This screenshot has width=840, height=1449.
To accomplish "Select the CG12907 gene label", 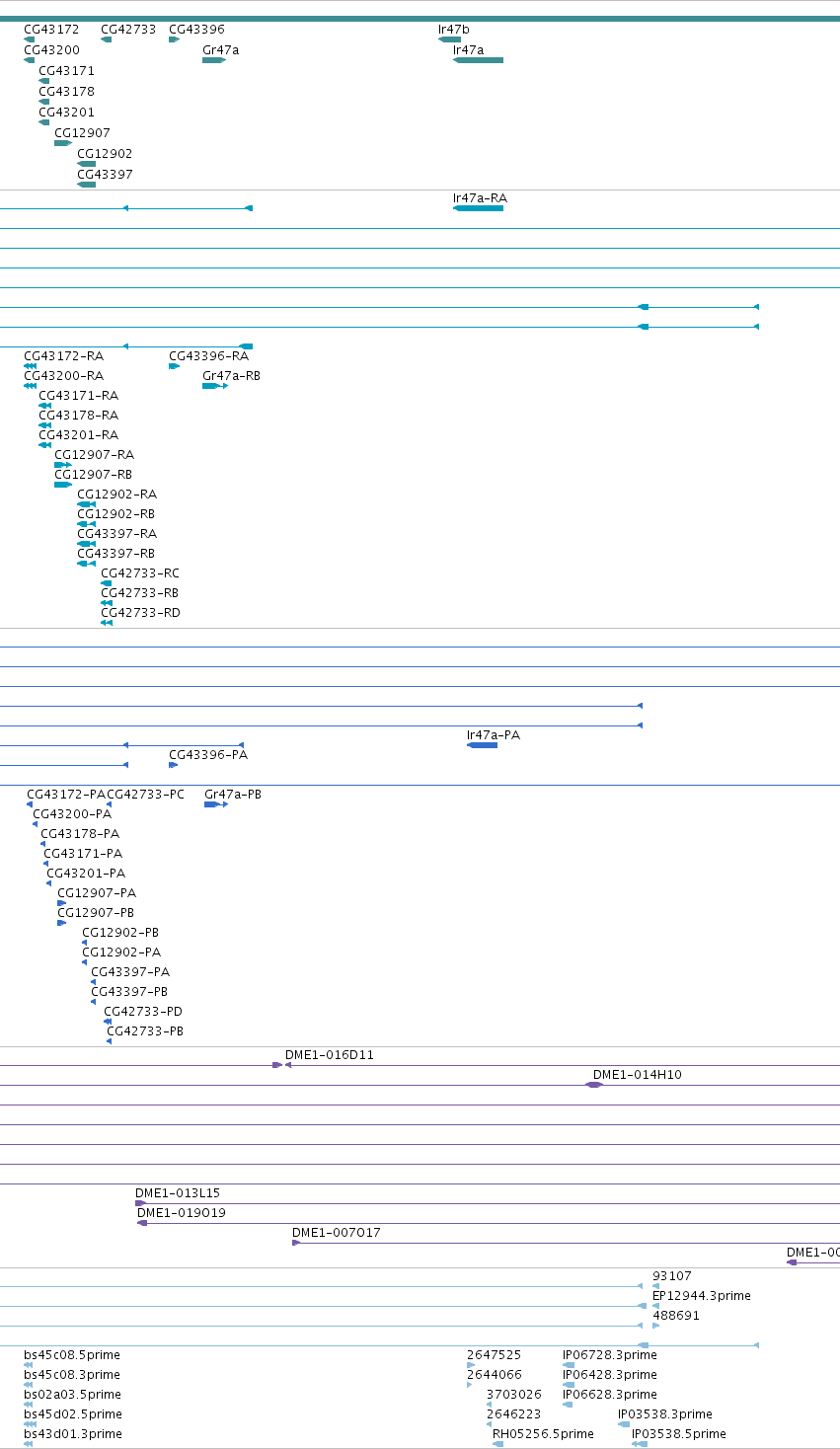I will (82, 133).
